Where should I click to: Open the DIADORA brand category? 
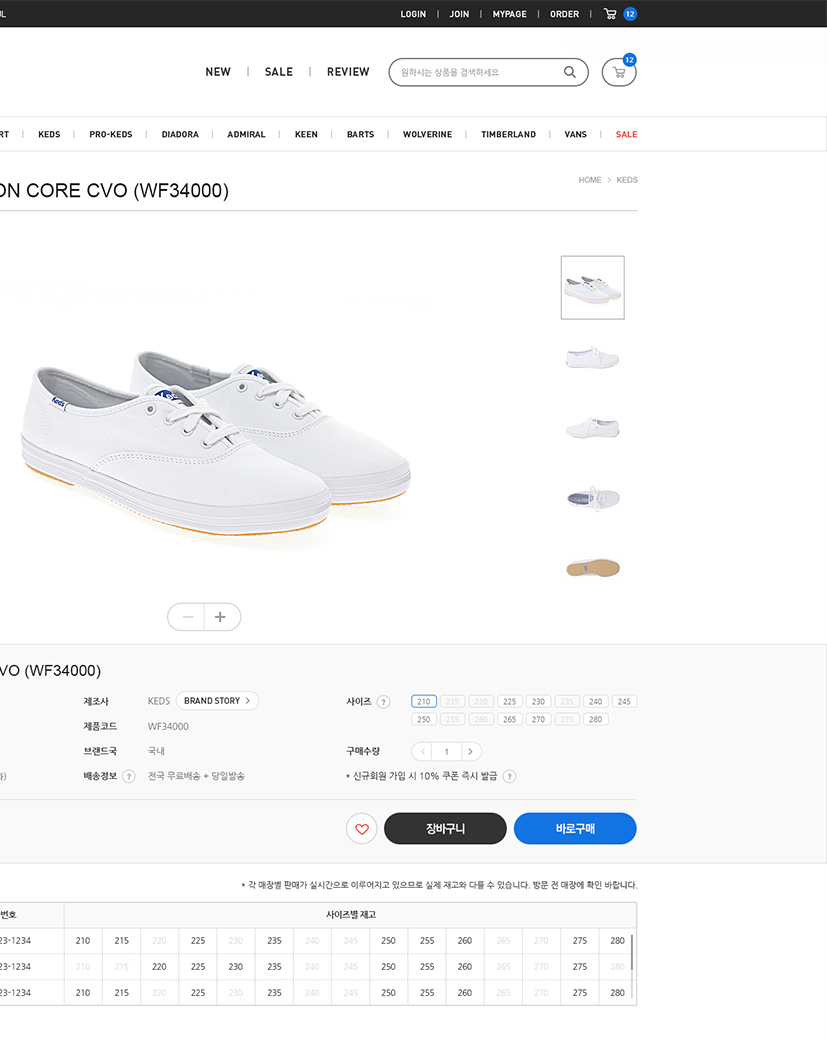(180, 134)
